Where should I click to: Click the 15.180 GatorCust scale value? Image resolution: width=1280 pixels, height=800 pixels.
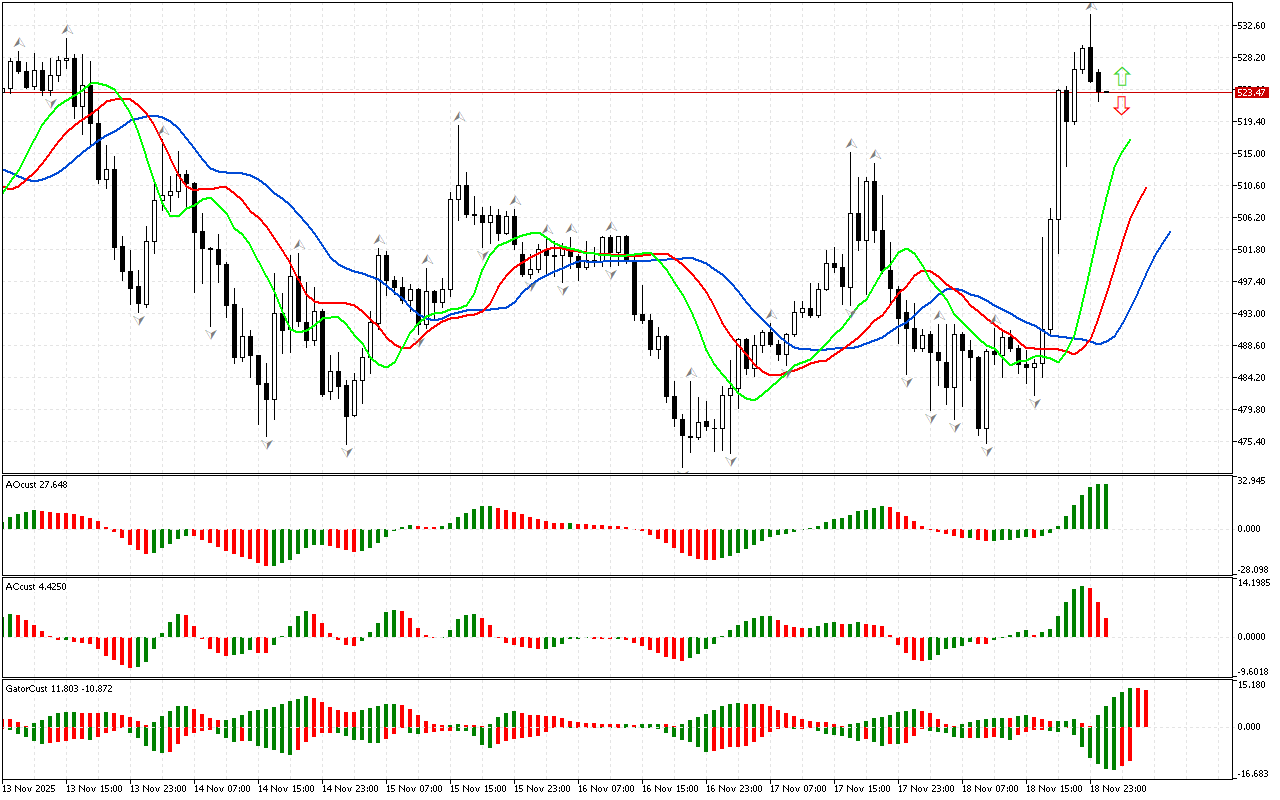pos(1252,685)
